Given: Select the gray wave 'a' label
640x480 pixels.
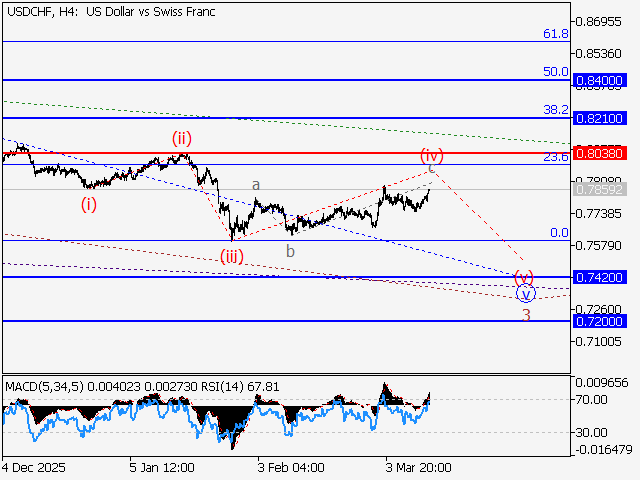Looking at the screenshot, I should (256, 185).
